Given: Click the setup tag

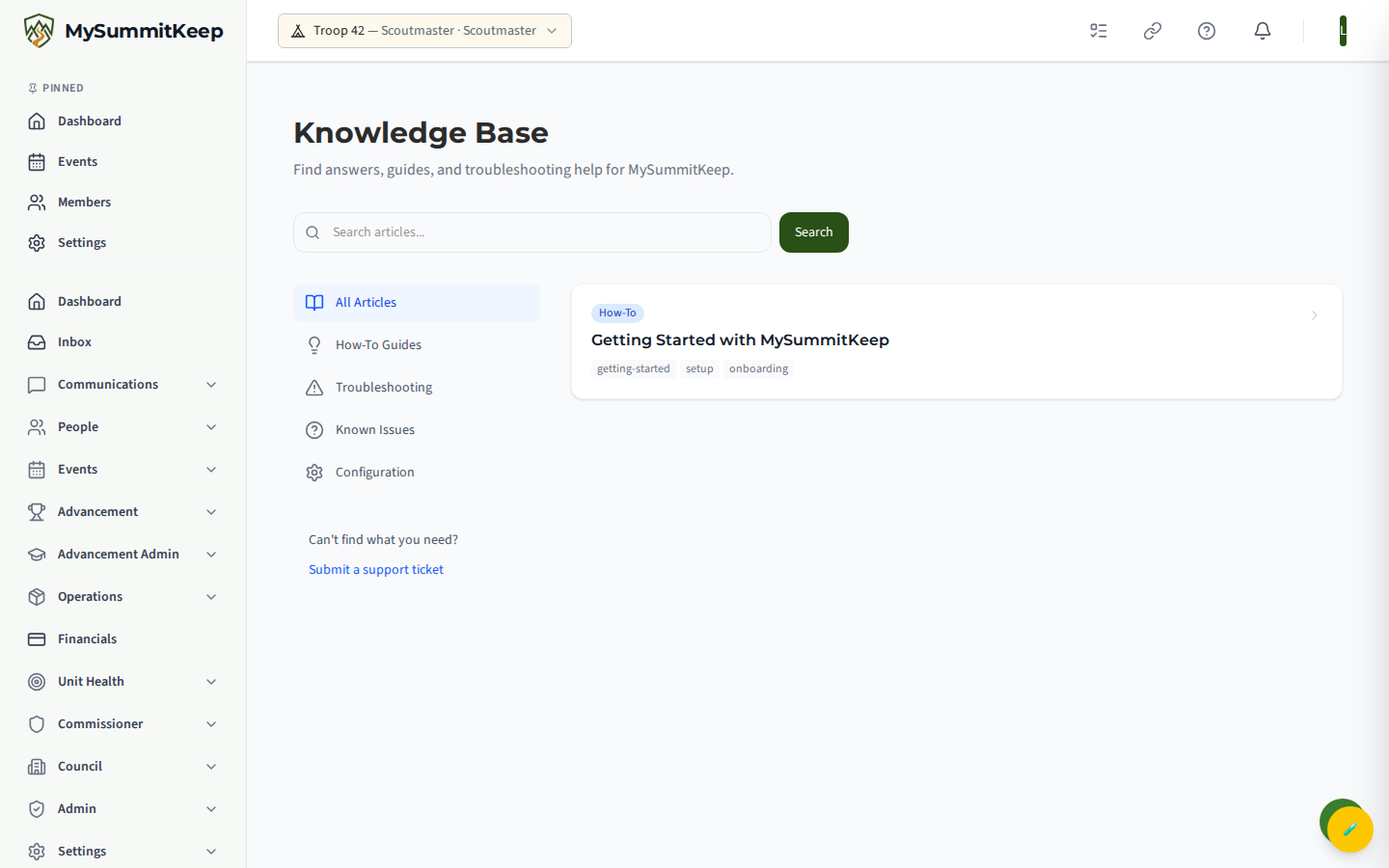Looking at the screenshot, I should tap(699, 369).
